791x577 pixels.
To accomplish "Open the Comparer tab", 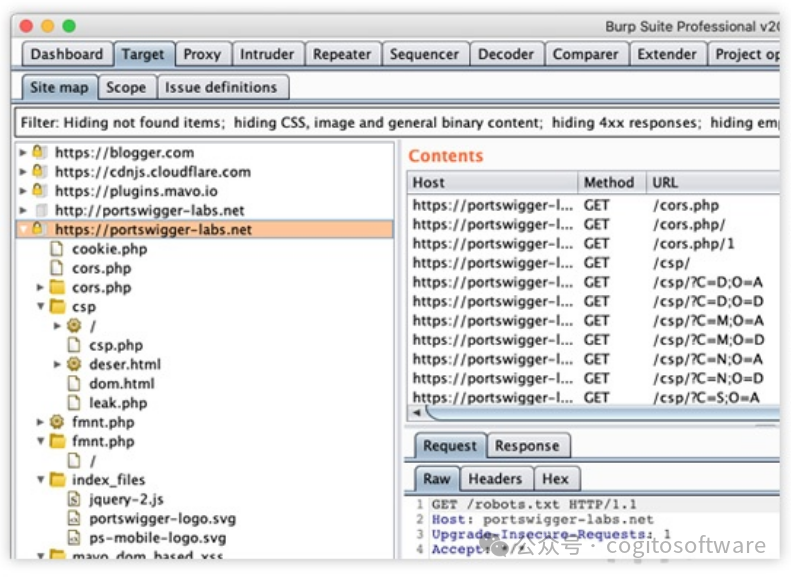I will pyautogui.click(x=586, y=54).
